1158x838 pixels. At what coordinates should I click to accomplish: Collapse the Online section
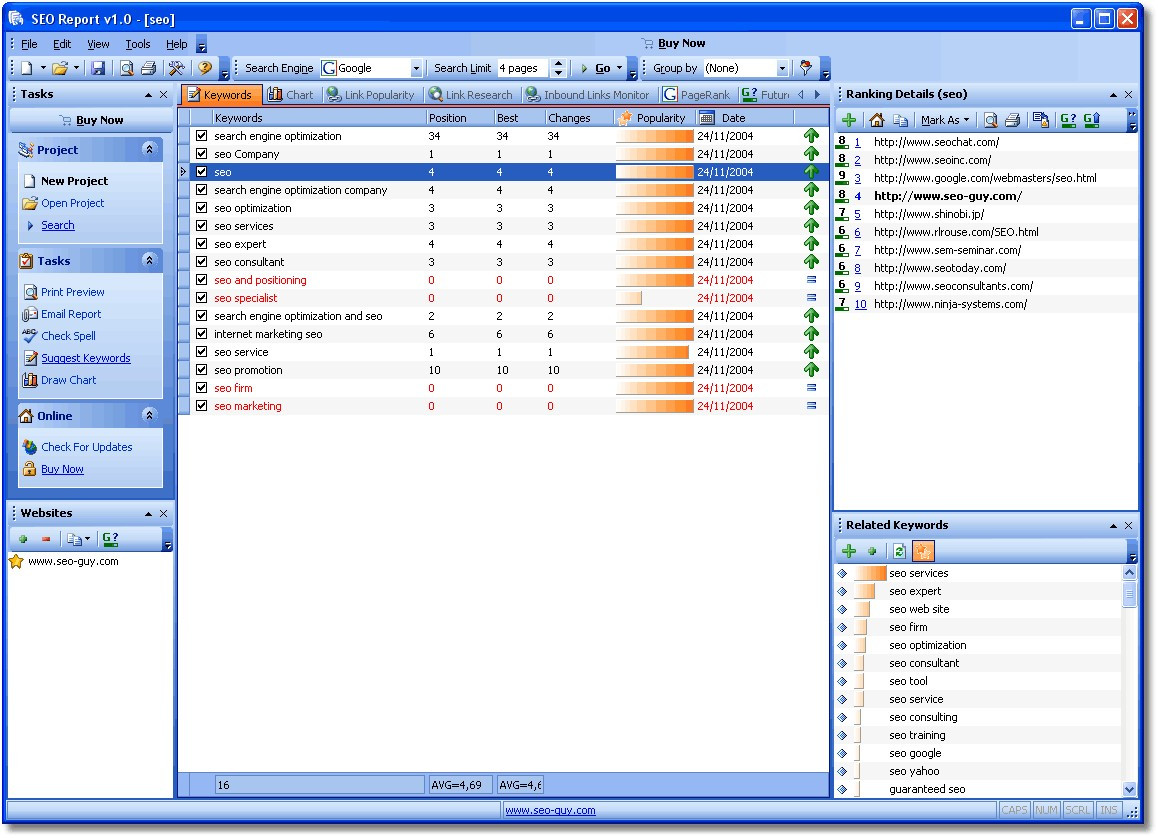click(x=149, y=415)
